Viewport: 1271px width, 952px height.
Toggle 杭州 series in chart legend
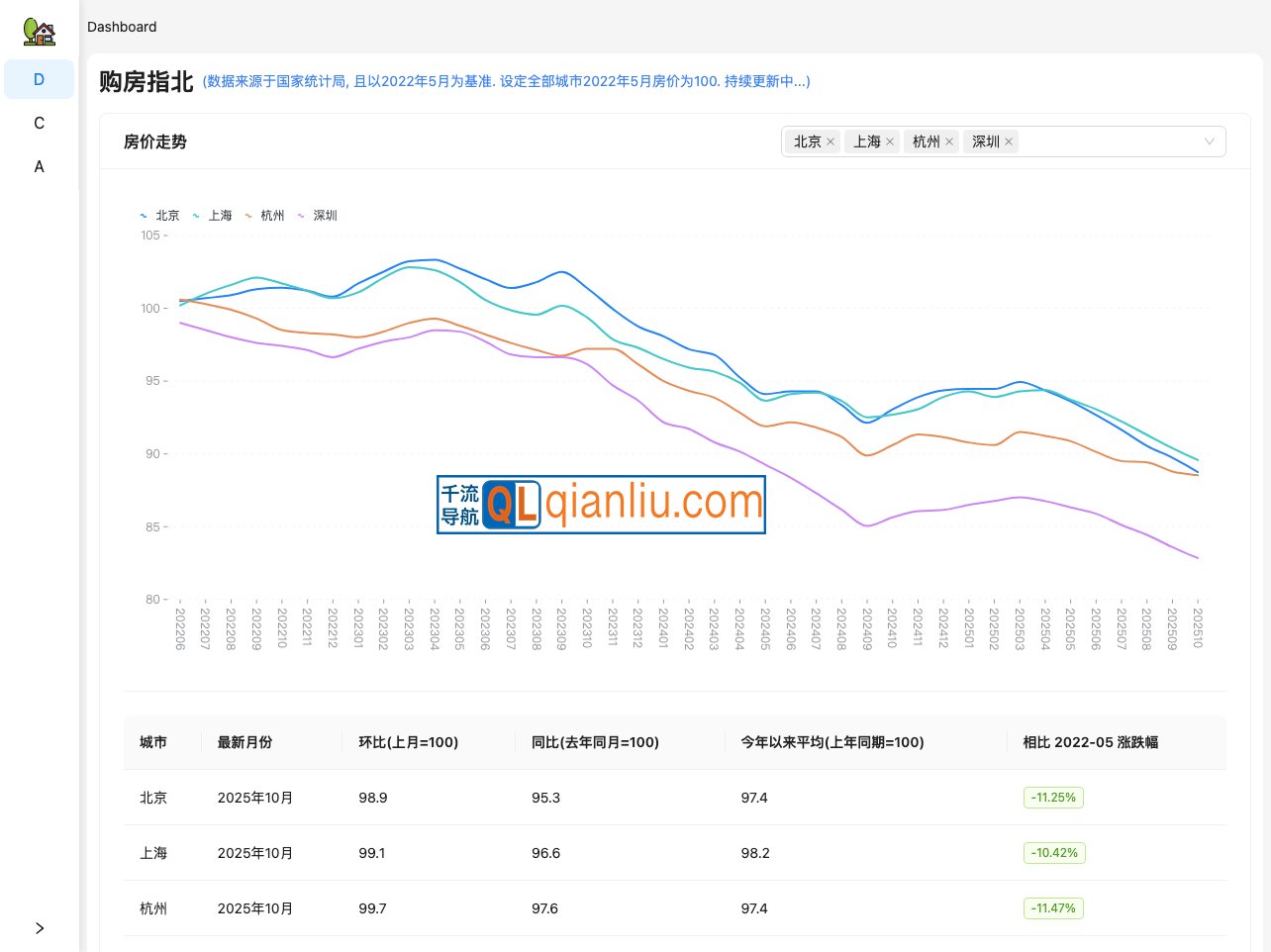tap(265, 216)
